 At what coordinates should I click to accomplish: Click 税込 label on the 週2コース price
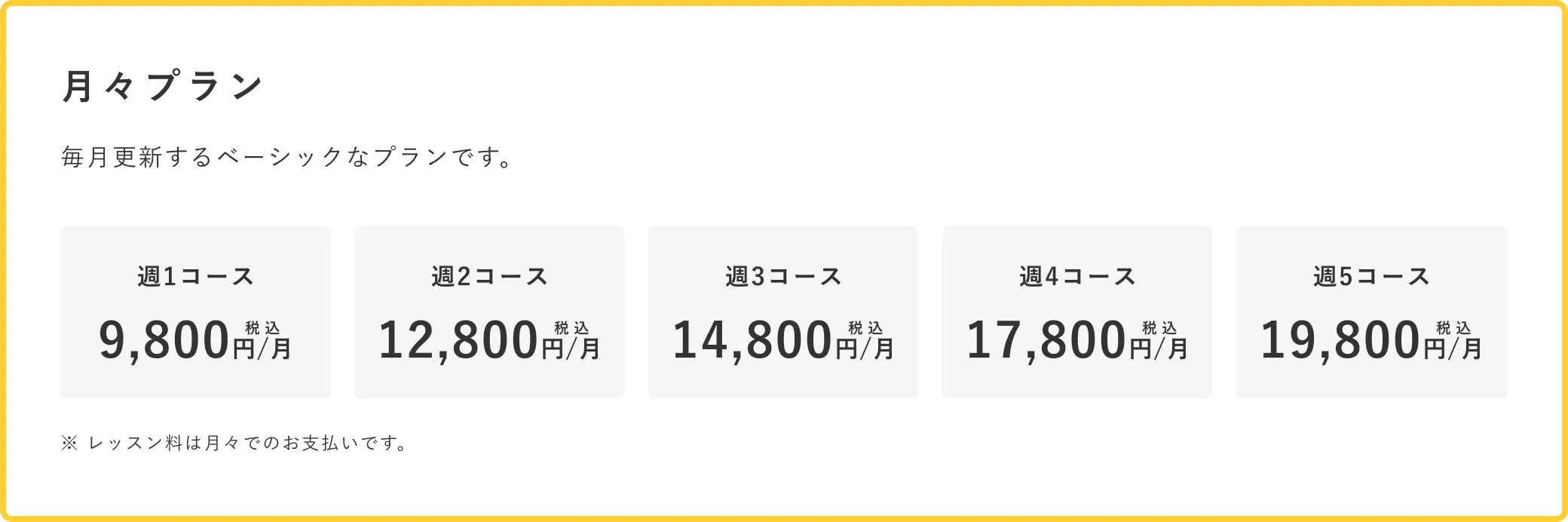click(571, 328)
